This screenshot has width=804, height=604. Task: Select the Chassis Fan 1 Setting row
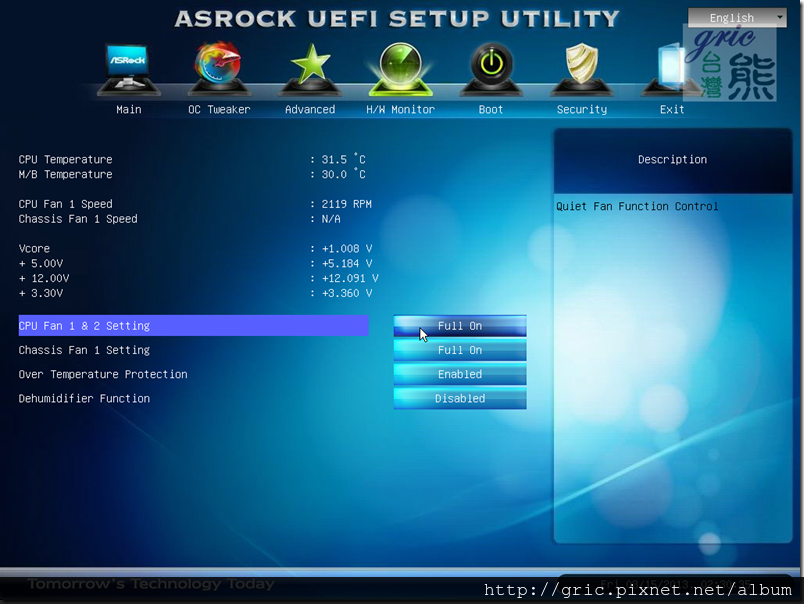coord(193,350)
